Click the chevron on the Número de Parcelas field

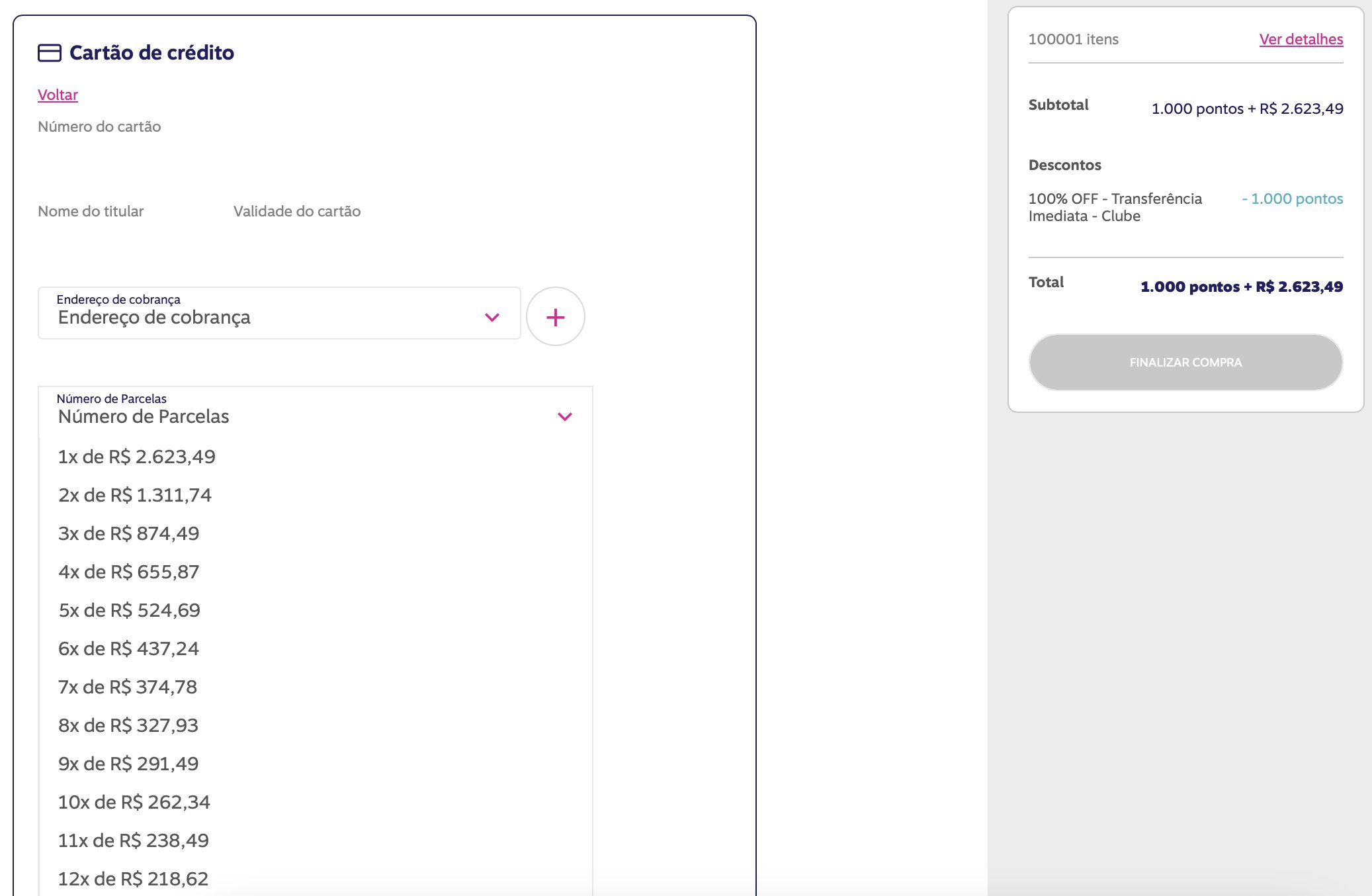564,417
